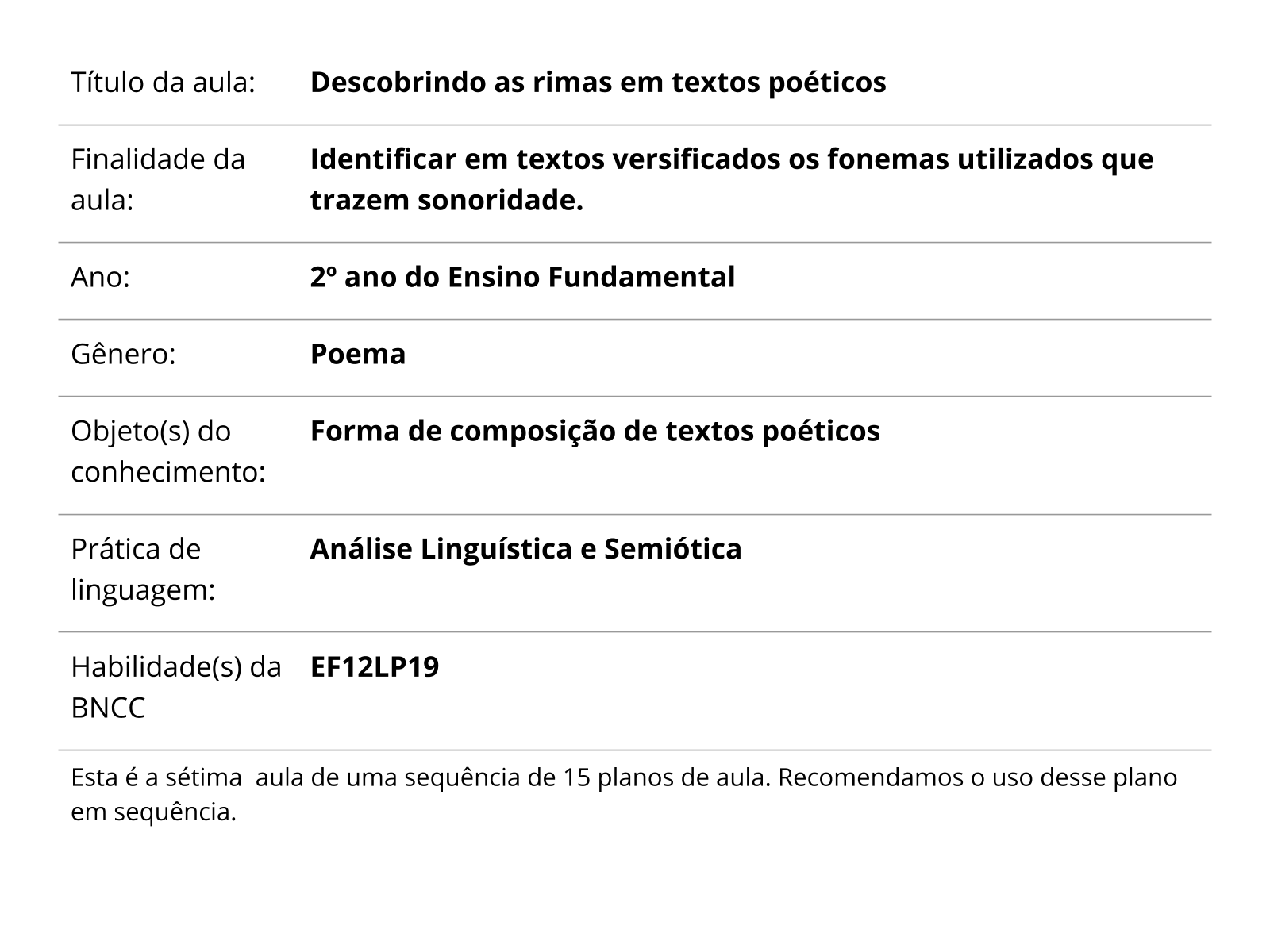Click the word 'conhecimento:' in left column
Screen dimensions: 1270x952
click(168, 472)
